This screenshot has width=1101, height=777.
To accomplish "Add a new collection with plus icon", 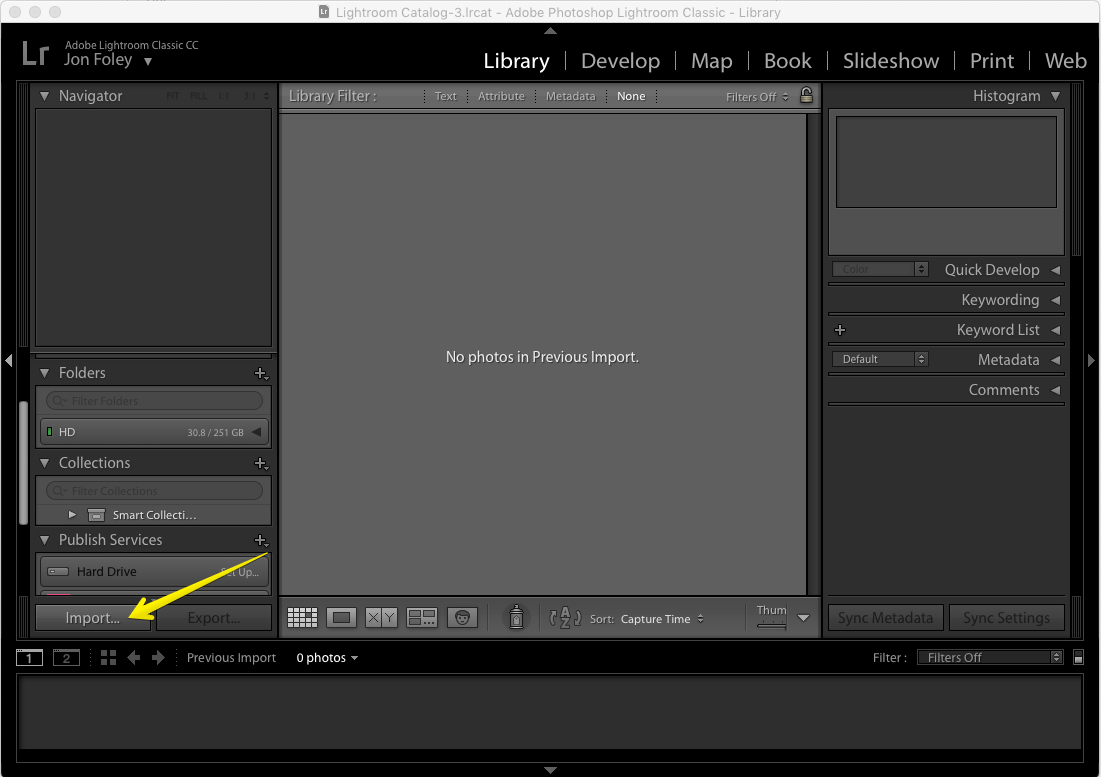I will [x=261, y=463].
